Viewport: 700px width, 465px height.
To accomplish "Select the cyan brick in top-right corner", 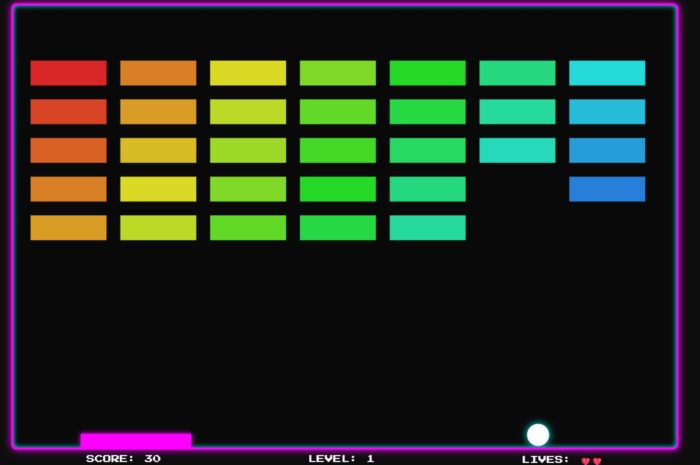I will (607, 73).
